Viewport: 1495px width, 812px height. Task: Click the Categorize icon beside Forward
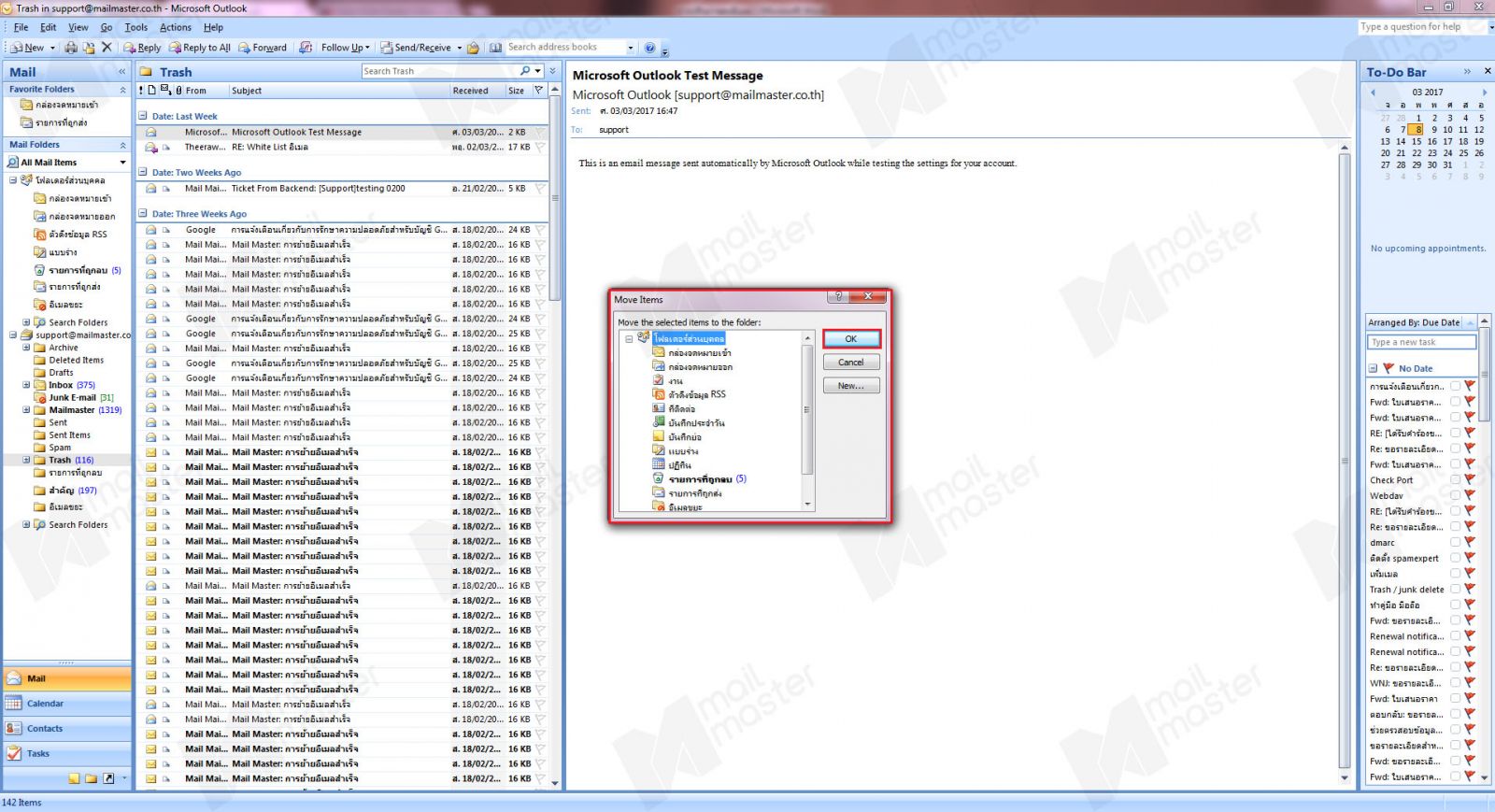coord(306,48)
